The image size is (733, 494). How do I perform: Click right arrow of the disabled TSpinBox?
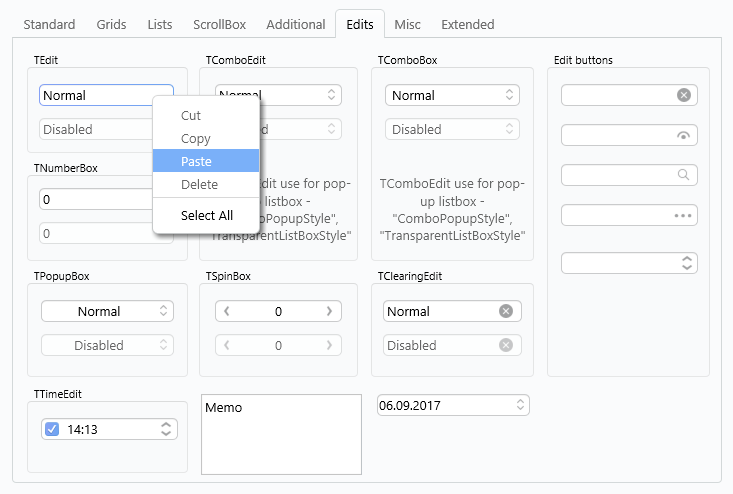click(x=330, y=345)
